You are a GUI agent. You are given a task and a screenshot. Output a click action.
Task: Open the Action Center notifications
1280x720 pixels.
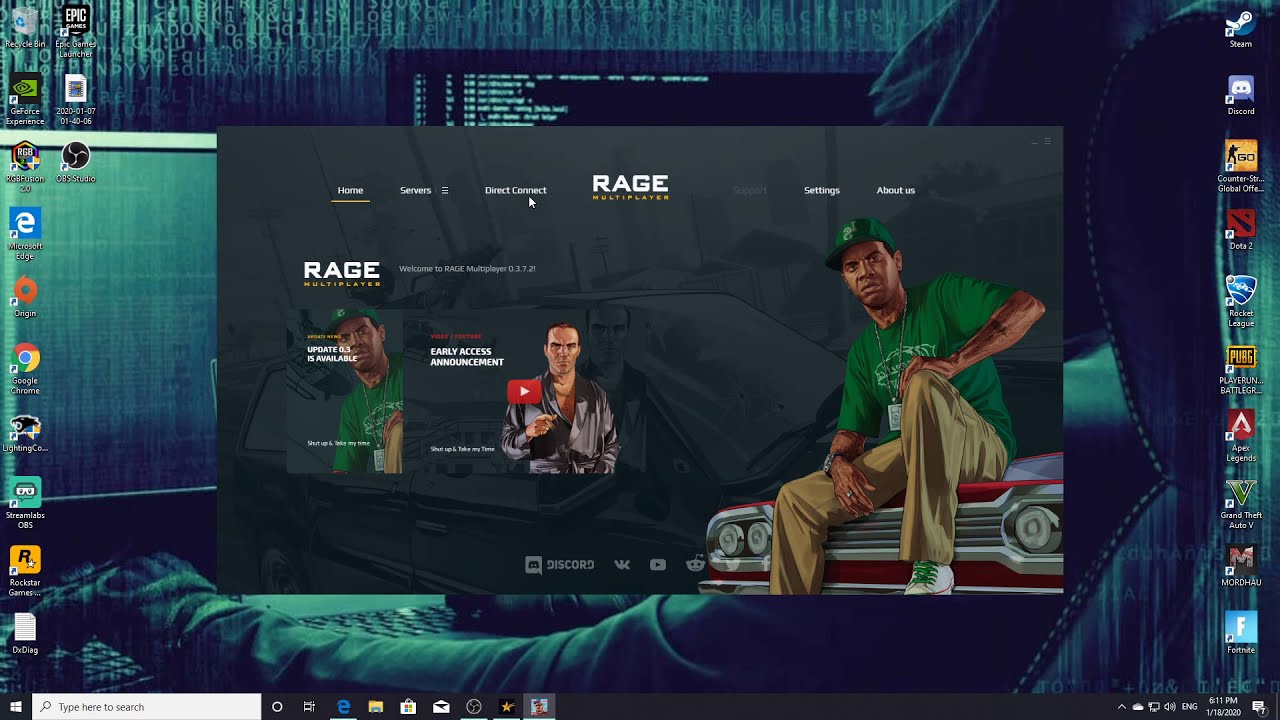point(1259,707)
